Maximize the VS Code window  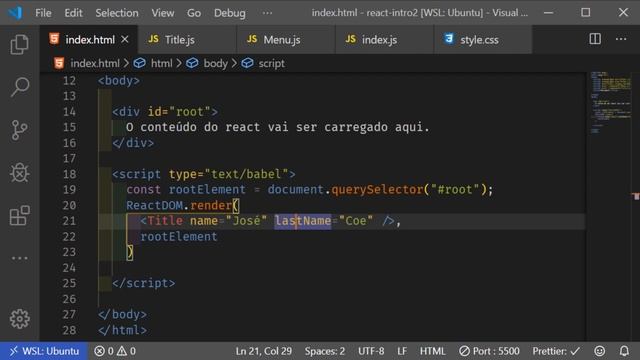click(x=586, y=13)
